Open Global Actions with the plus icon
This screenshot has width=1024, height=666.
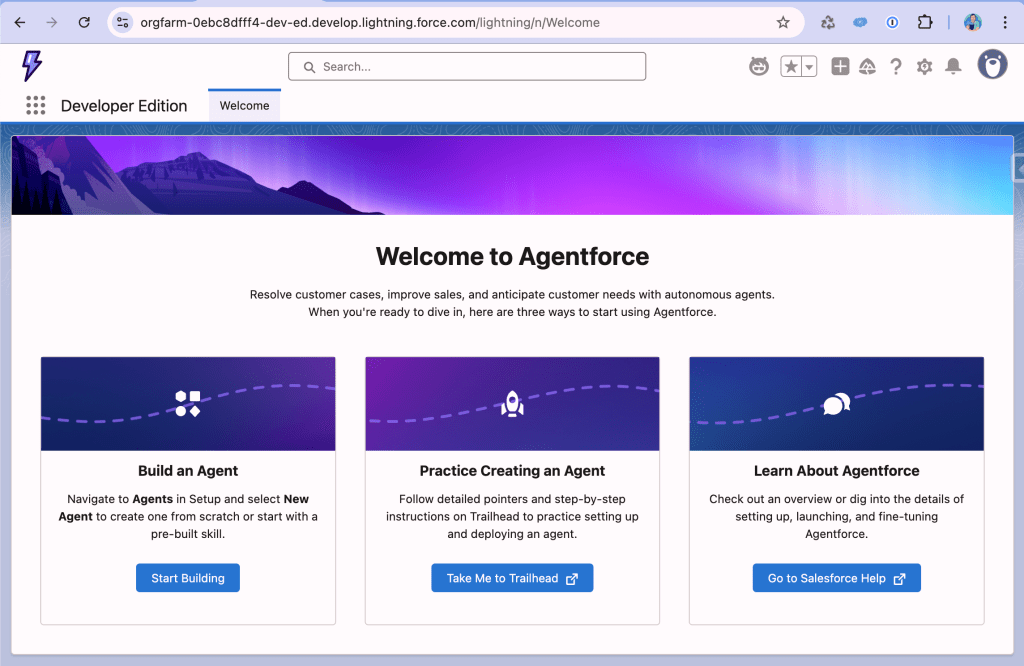coord(840,65)
